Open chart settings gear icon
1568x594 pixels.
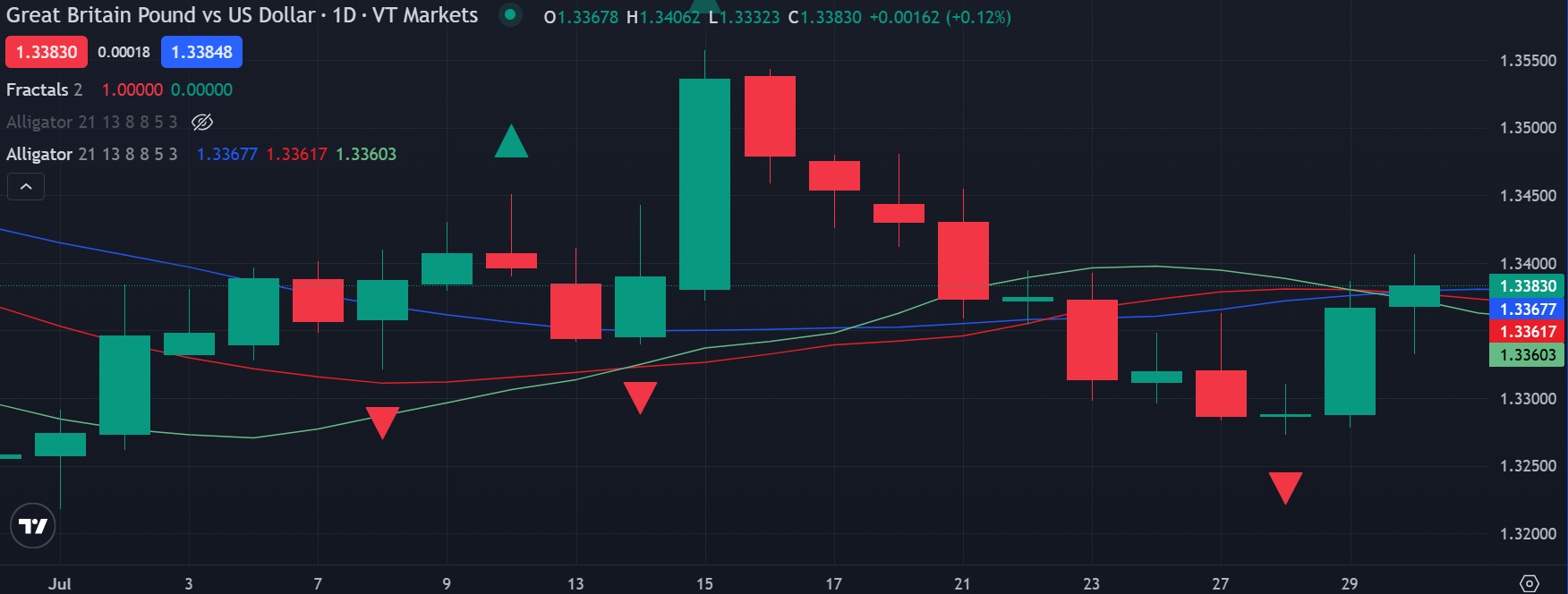click(1530, 583)
